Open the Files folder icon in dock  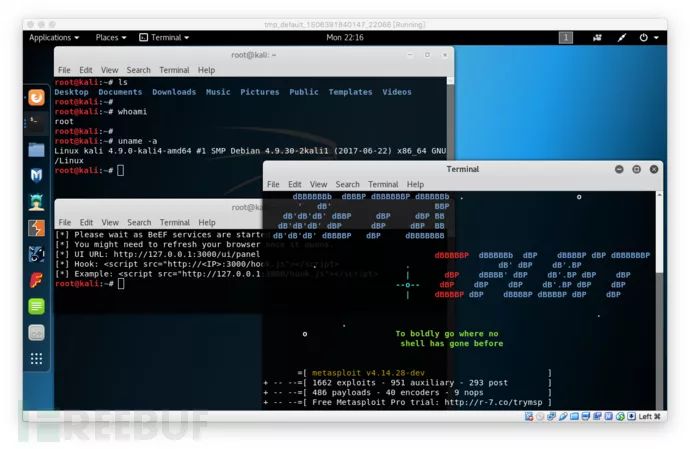pos(37,150)
